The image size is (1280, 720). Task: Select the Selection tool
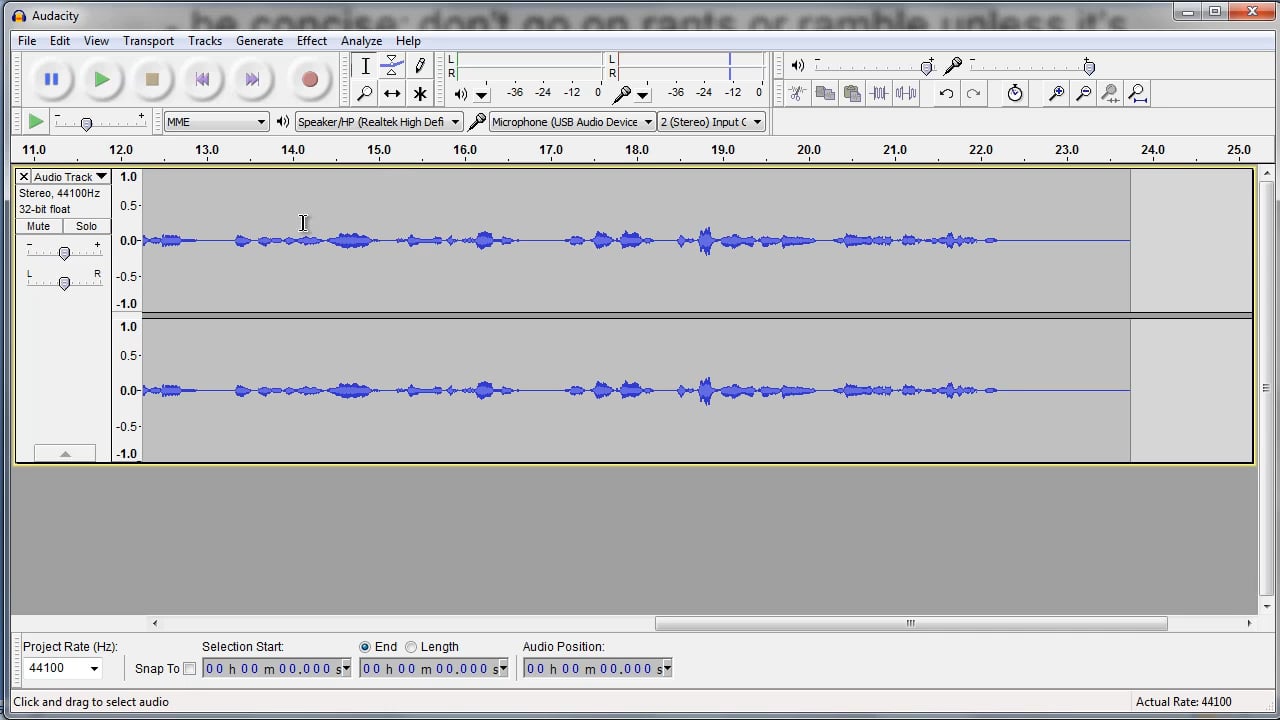(365, 65)
